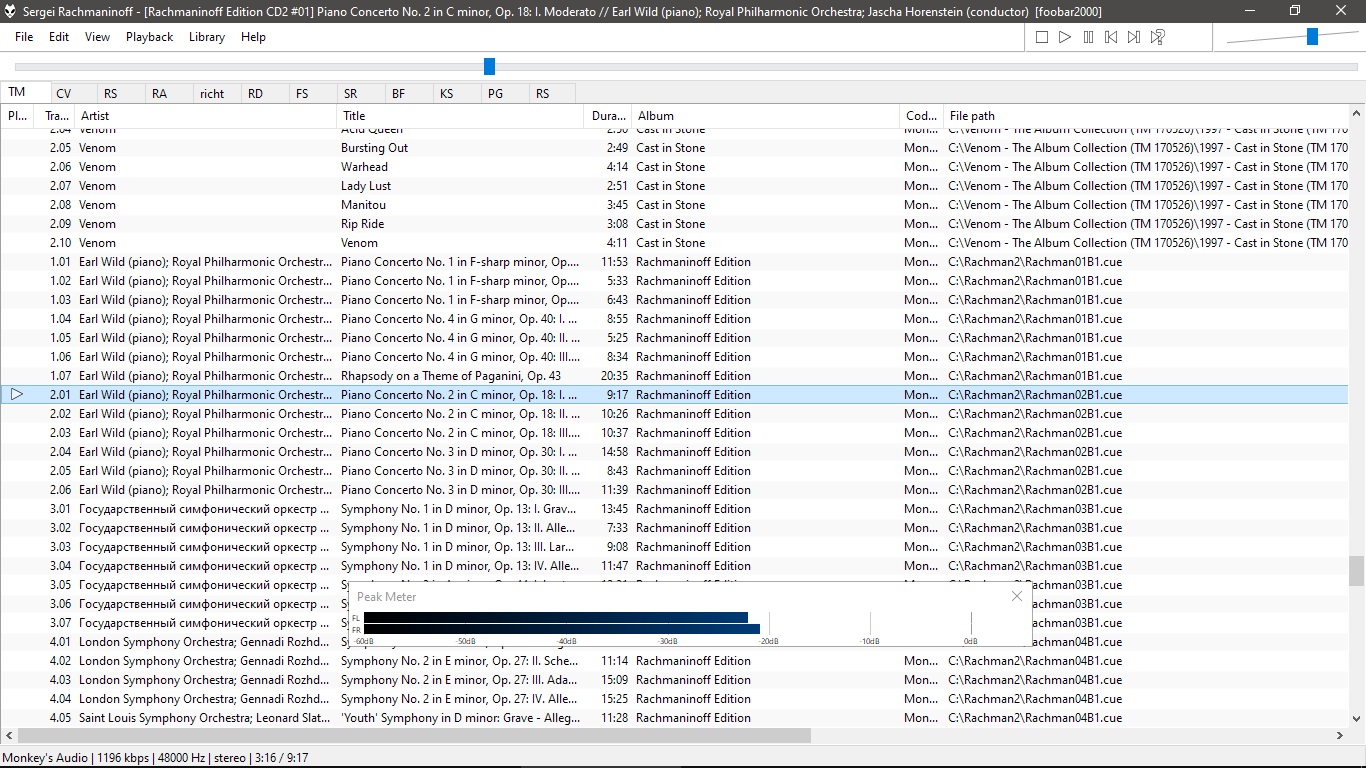Click the now-playing arrow on track 2.01
1366x768 pixels.
click(x=17, y=394)
